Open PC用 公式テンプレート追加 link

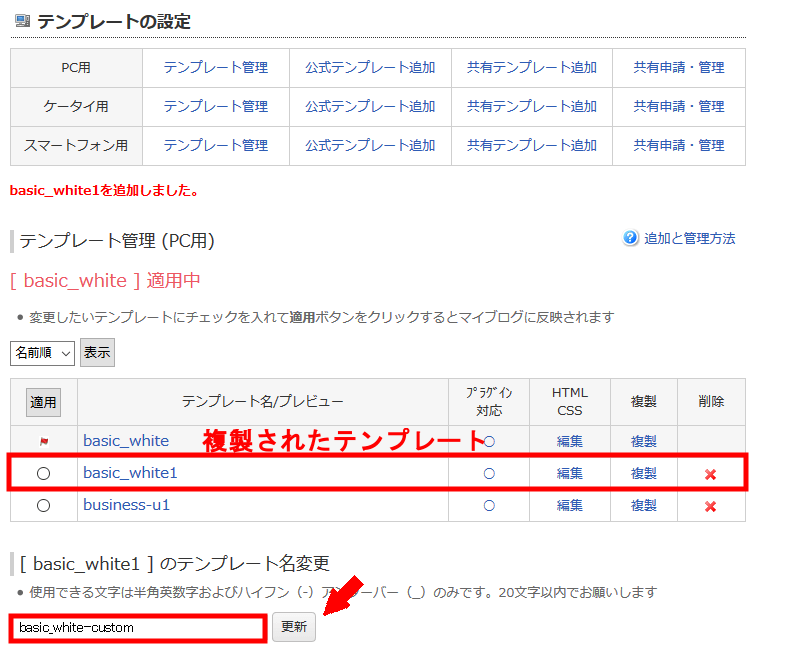(x=370, y=68)
